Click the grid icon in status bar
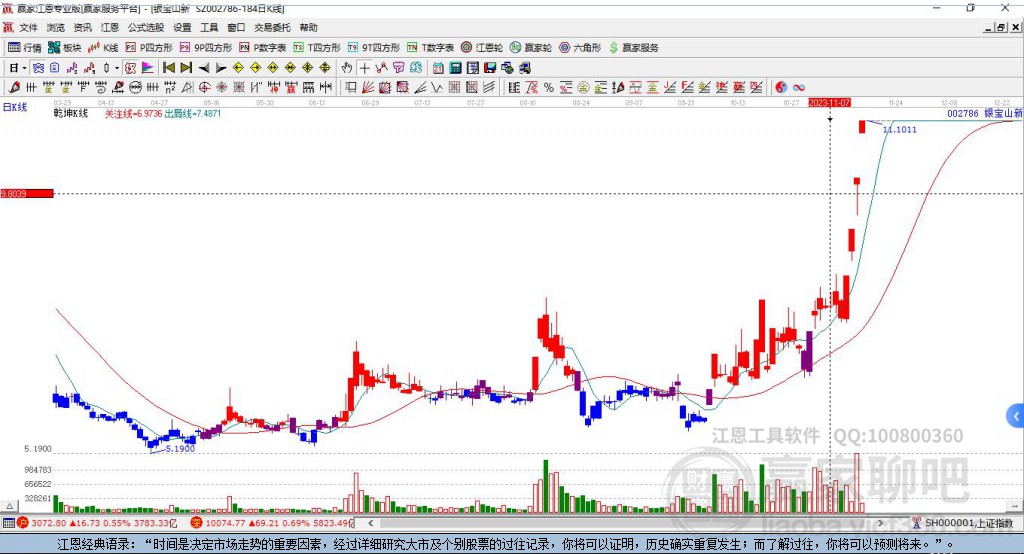Image resolution: width=1024 pixels, height=554 pixels. [x=8, y=523]
